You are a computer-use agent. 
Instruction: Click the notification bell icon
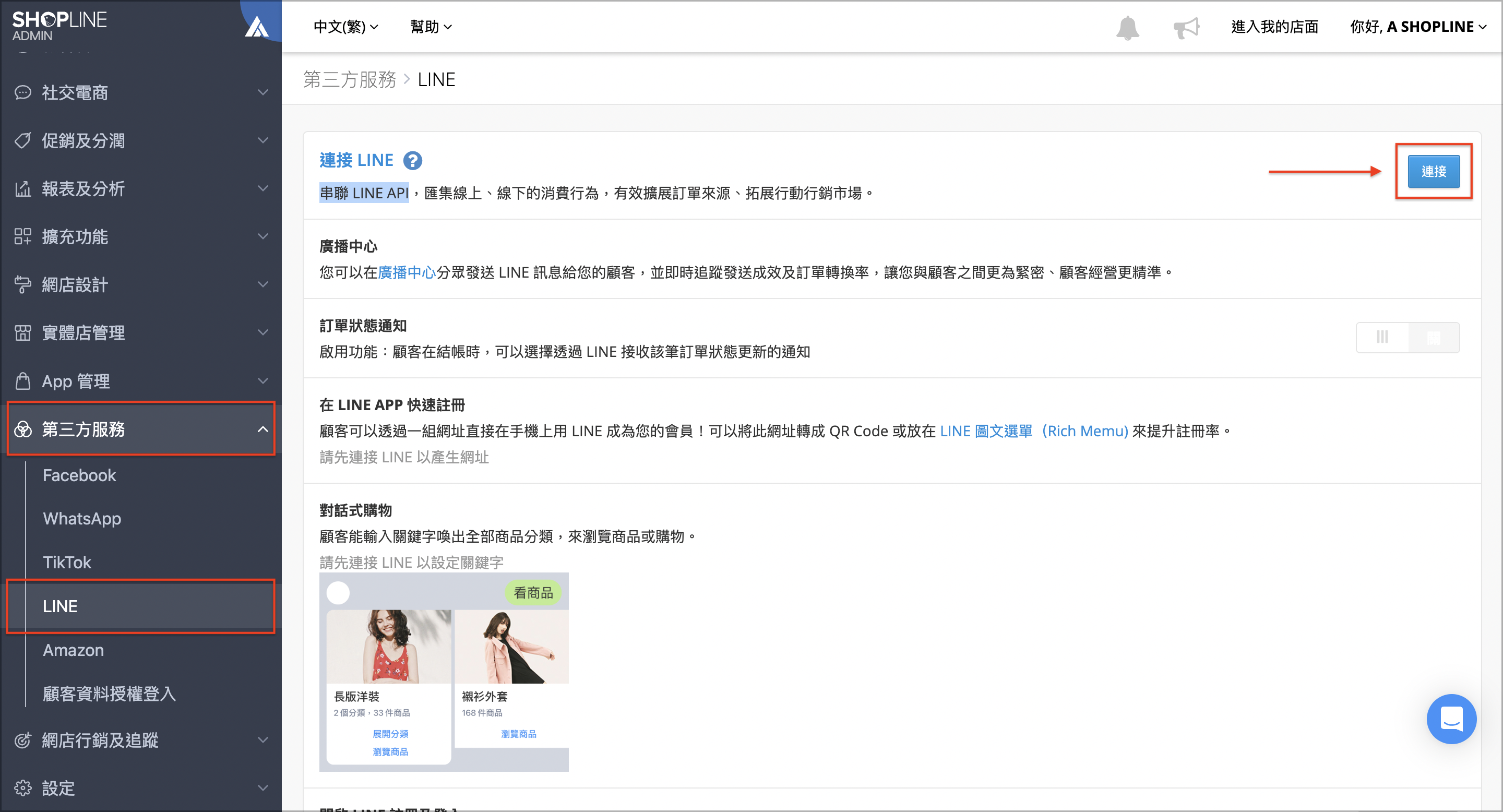(x=1127, y=28)
